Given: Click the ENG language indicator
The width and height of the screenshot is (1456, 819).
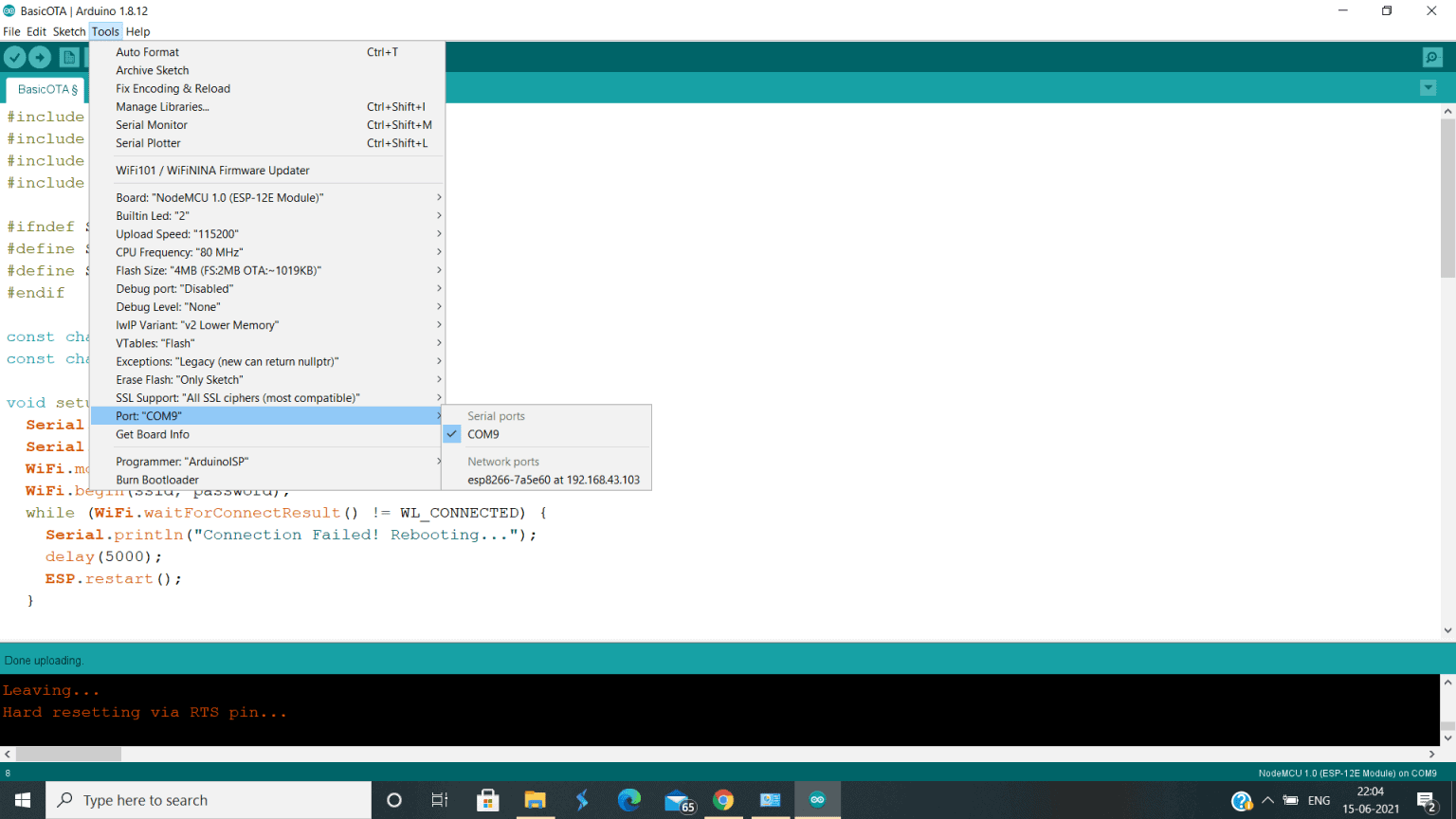Looking at the screenshot, I should (1319, 801).
